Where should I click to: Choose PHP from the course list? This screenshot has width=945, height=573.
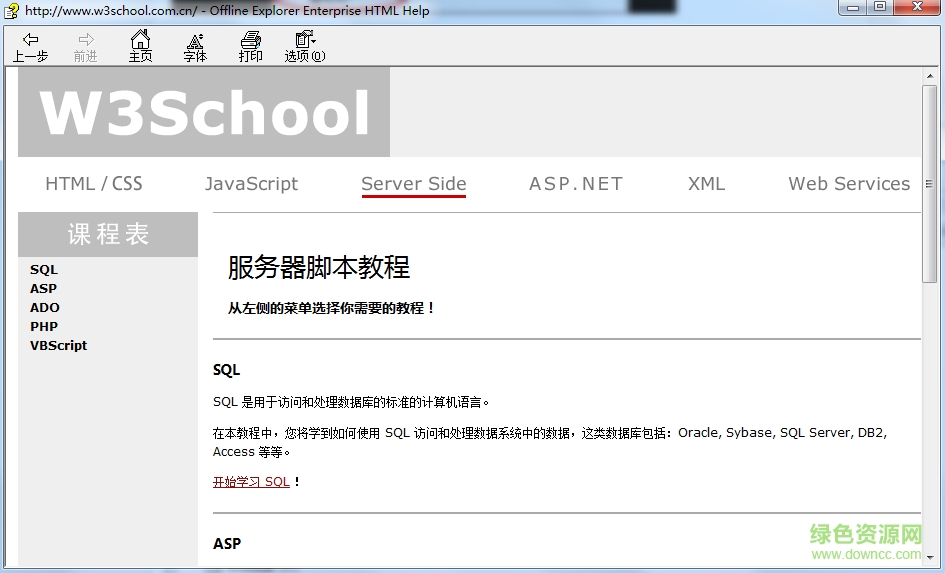coord(44,327)
